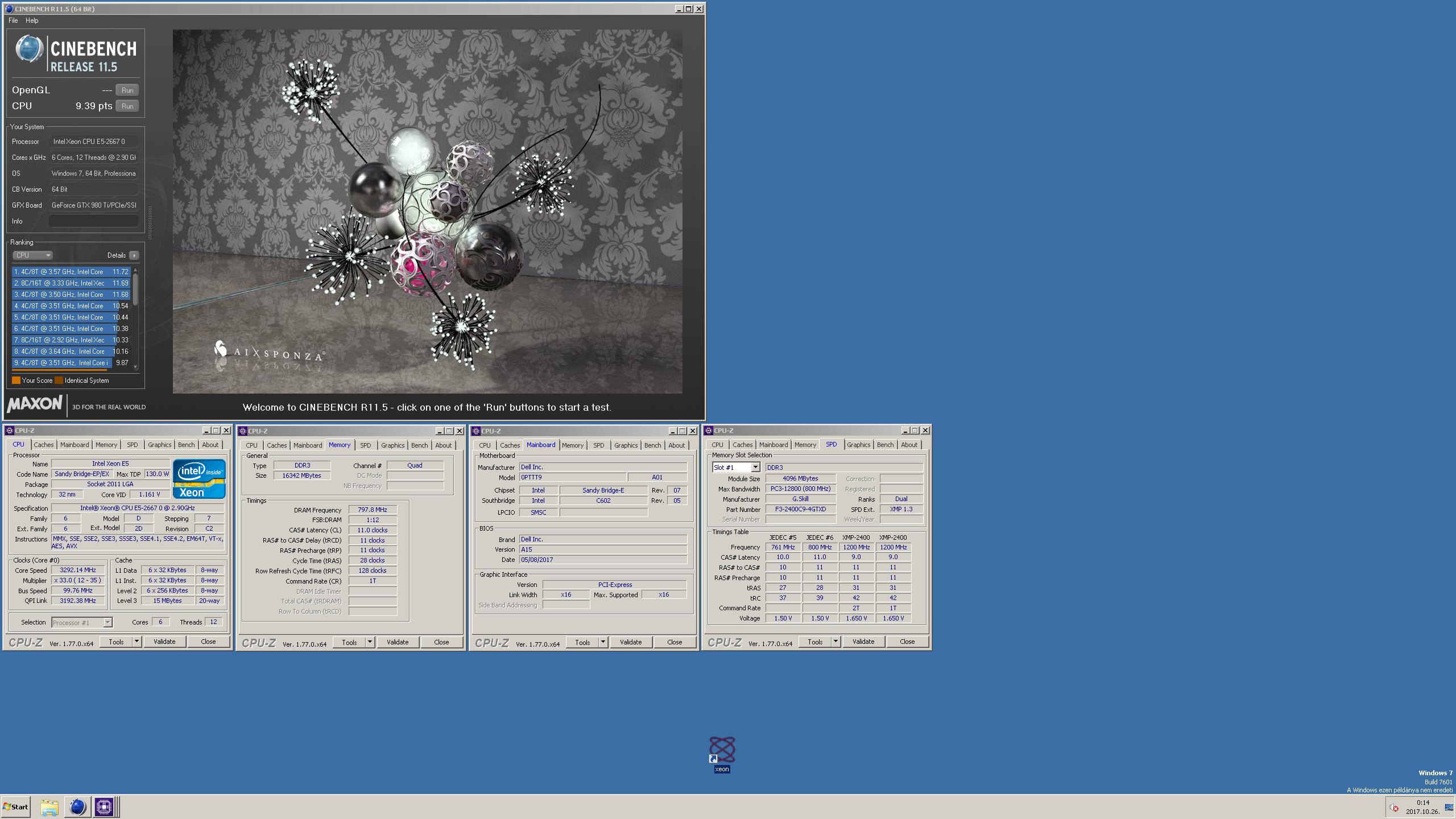
Task: Click the first CPU-Z window title icon
Action: (x=10, y=431)
